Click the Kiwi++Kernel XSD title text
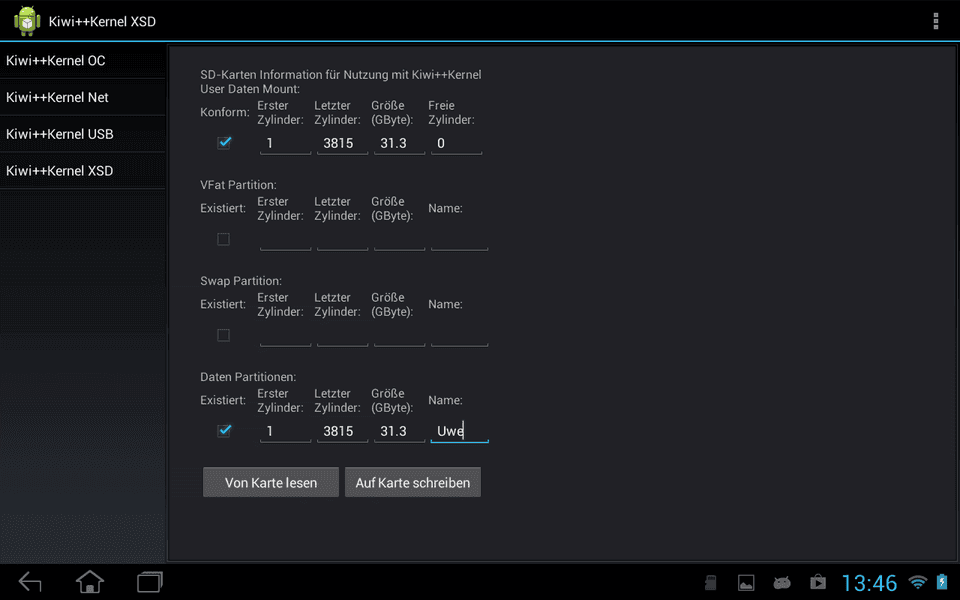960x600 pixels. coord(102,21)
